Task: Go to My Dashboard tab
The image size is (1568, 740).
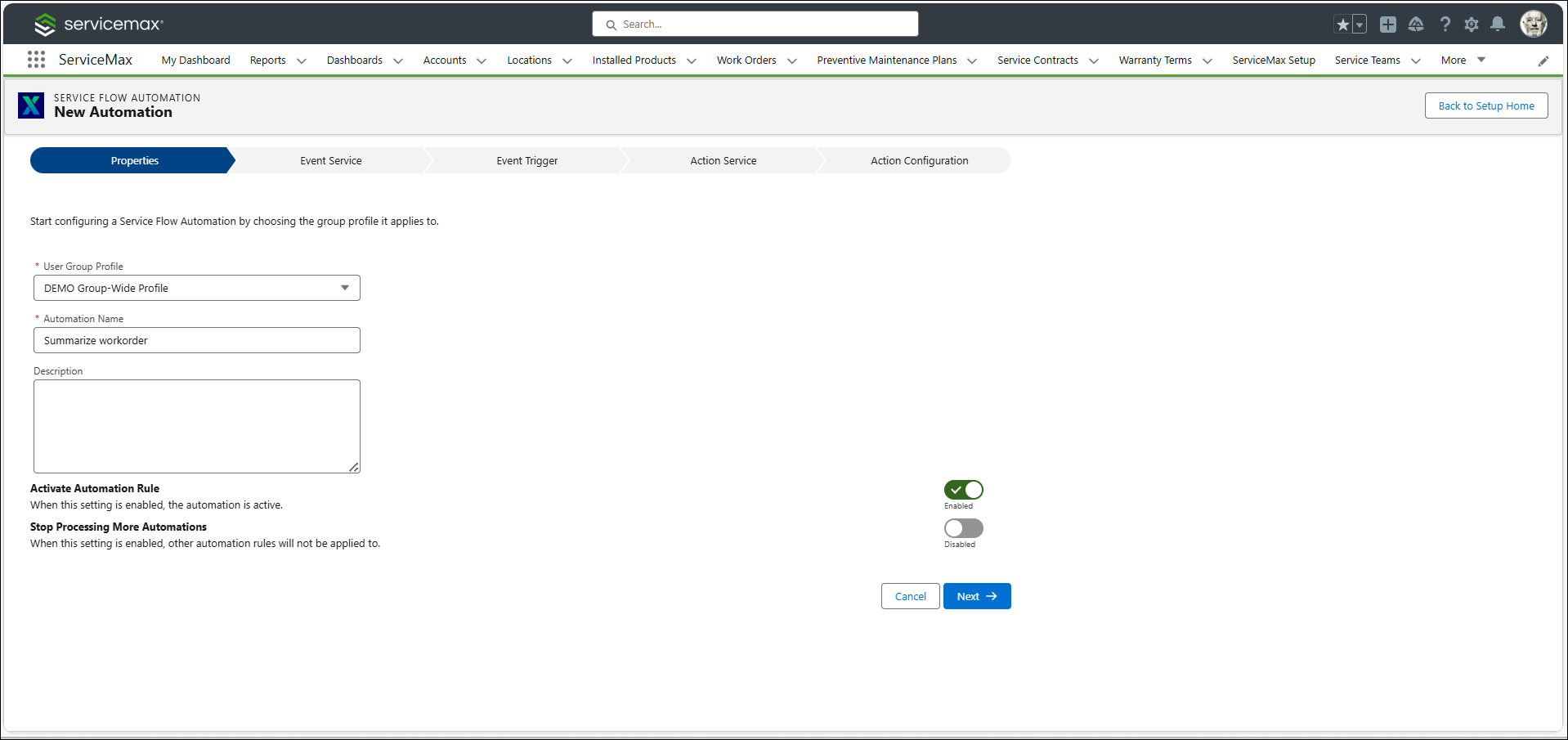Action: pyautogui.click(x=196, y=60)
